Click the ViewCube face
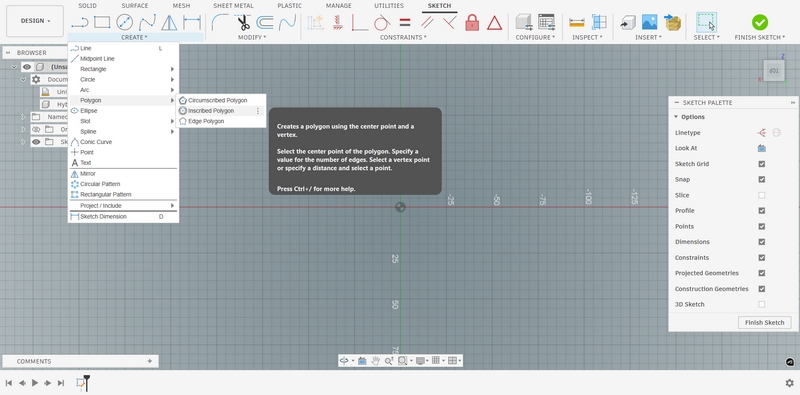Screen dimensions: 800x395 click(x=774, y=71)
